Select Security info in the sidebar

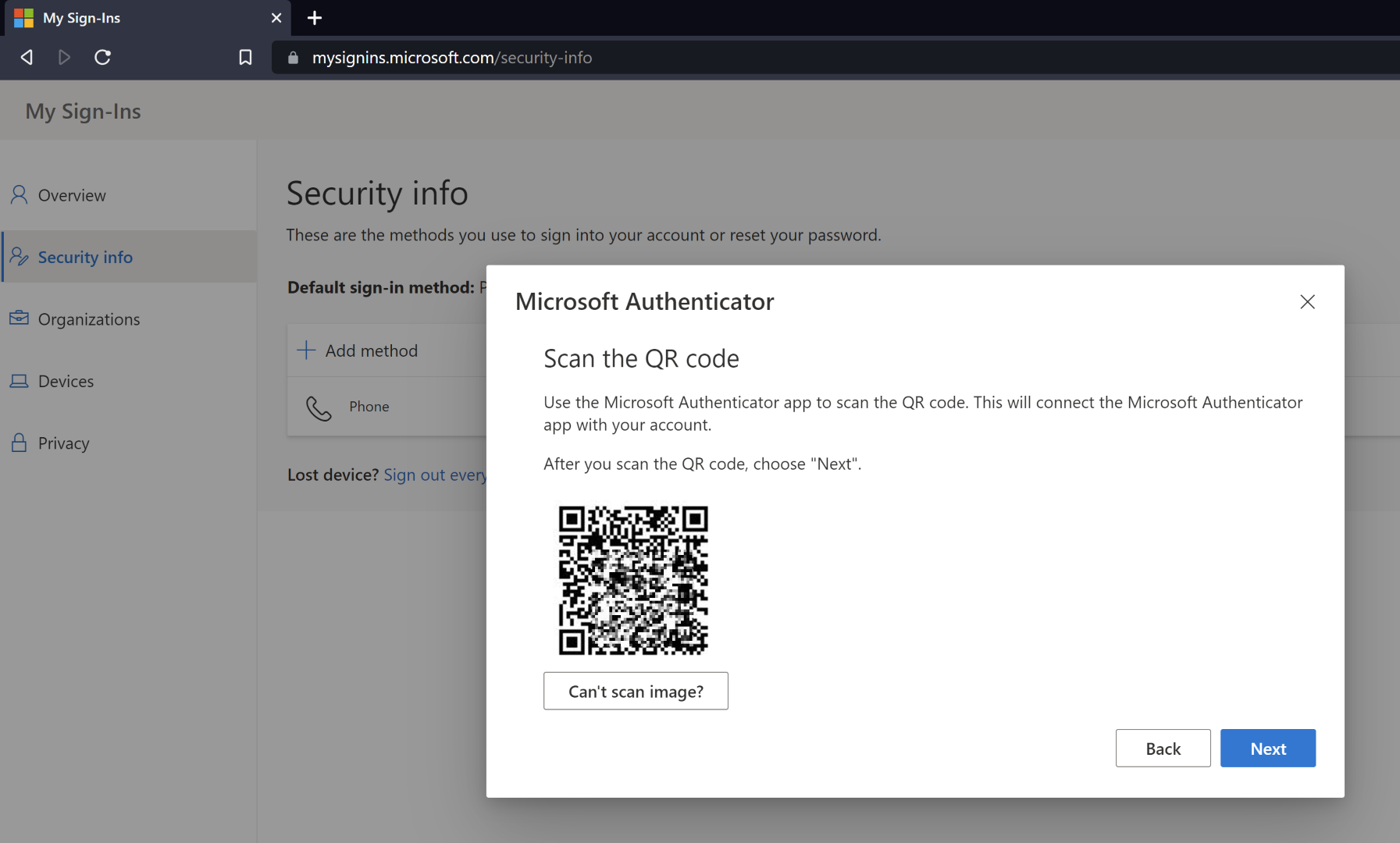click(85, 257)
